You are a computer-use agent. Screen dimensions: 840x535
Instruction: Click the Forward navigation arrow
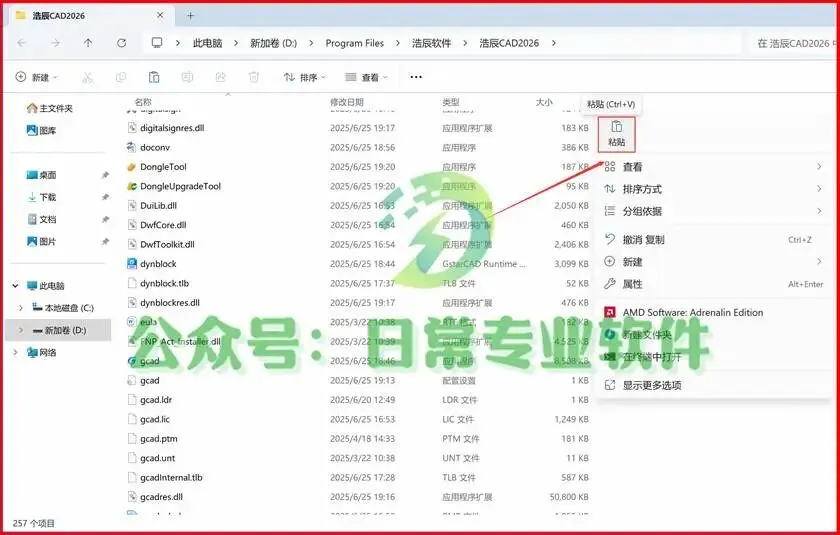[x=55, y=43]
